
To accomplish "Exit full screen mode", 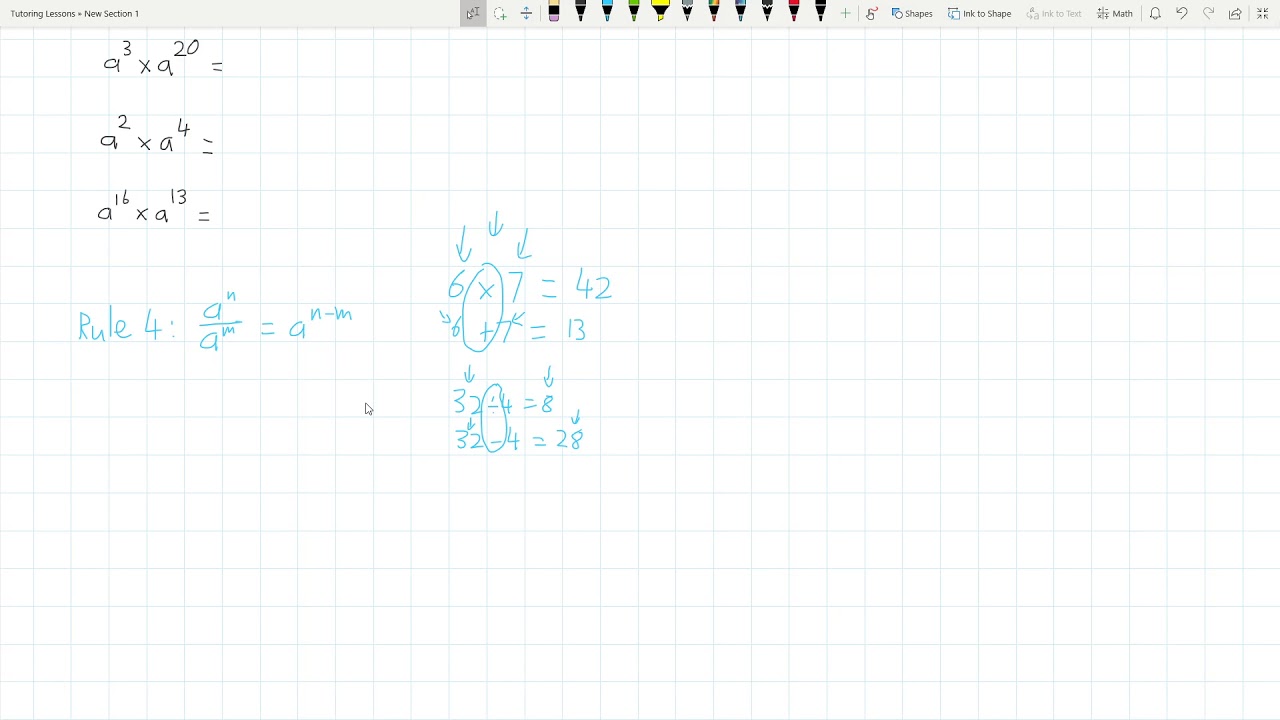I will click(1262, 13).
